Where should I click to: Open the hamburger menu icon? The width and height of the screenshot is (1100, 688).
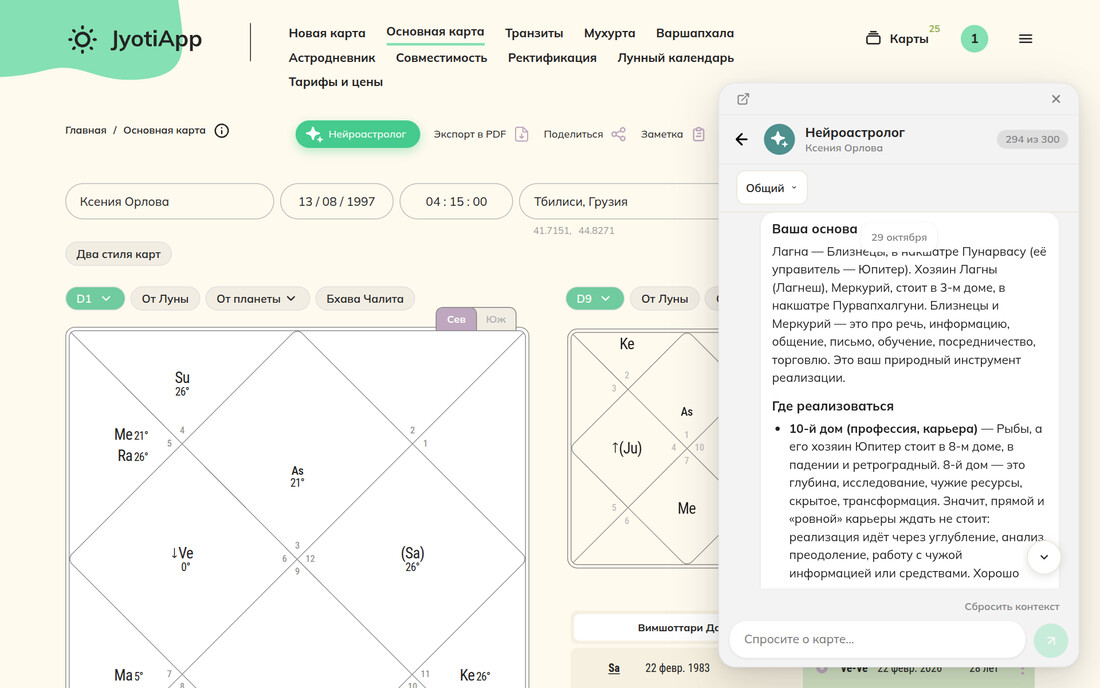pos(1025,39)
